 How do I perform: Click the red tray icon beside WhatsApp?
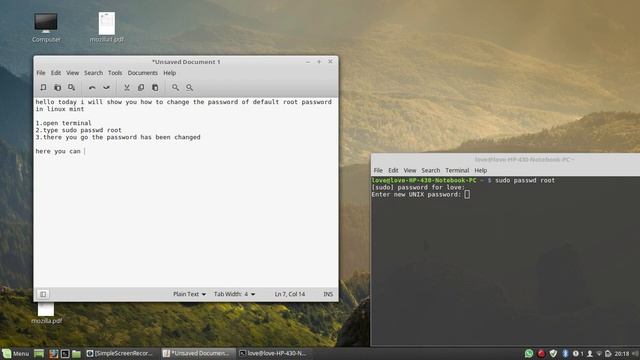541,353
